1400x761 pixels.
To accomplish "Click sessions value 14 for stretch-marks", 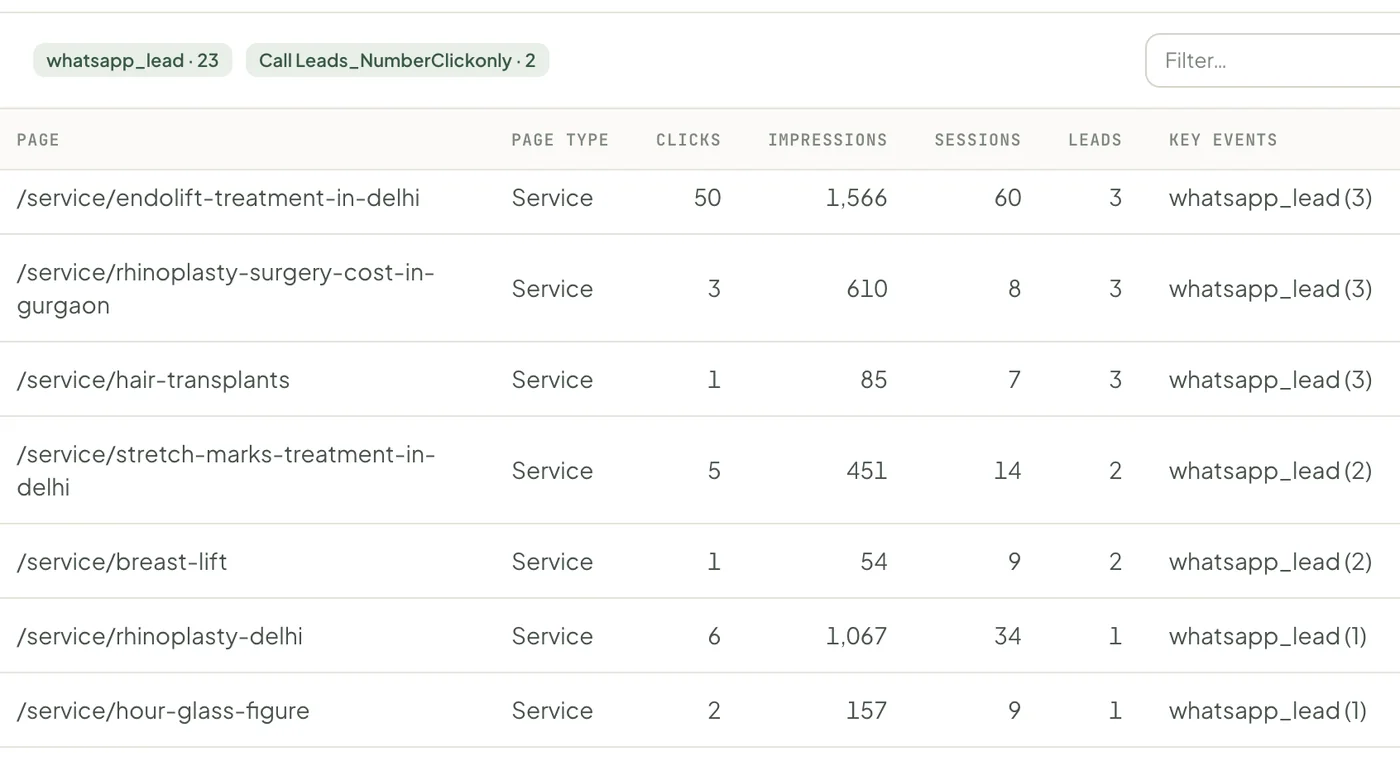I will point(1008,471).
